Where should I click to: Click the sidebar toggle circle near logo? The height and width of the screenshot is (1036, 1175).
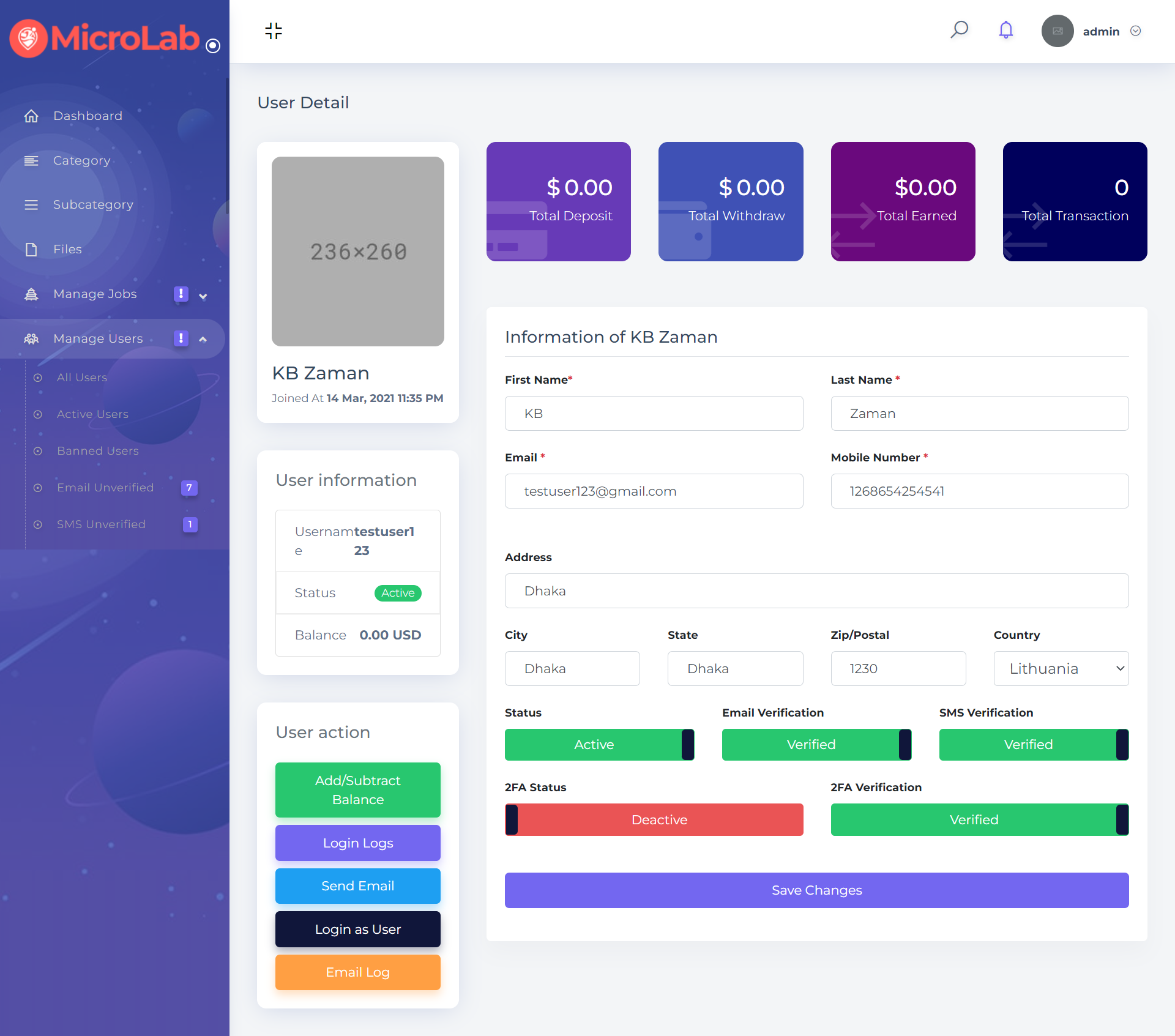[213, 46]
